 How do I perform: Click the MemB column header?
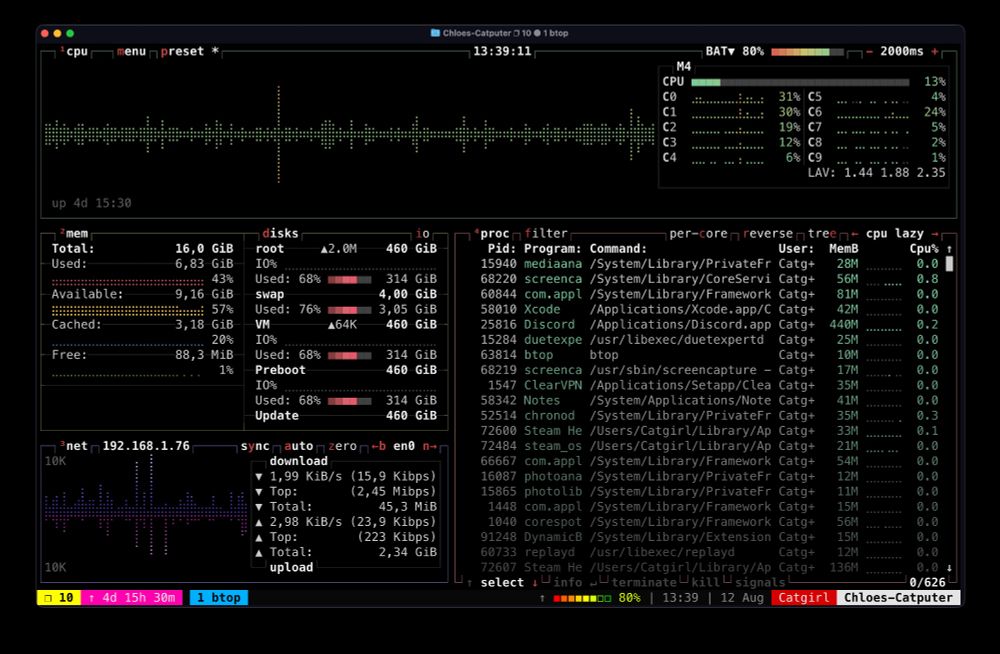click(x=843, y=249)
